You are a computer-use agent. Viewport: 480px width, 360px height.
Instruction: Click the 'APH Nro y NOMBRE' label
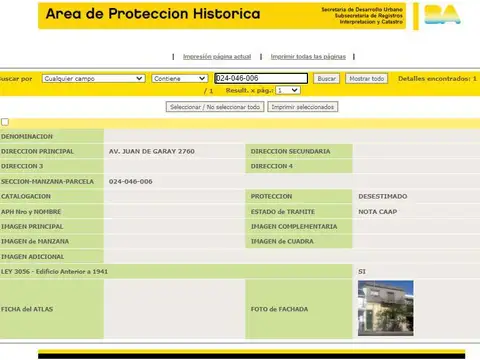coord(31,212)
